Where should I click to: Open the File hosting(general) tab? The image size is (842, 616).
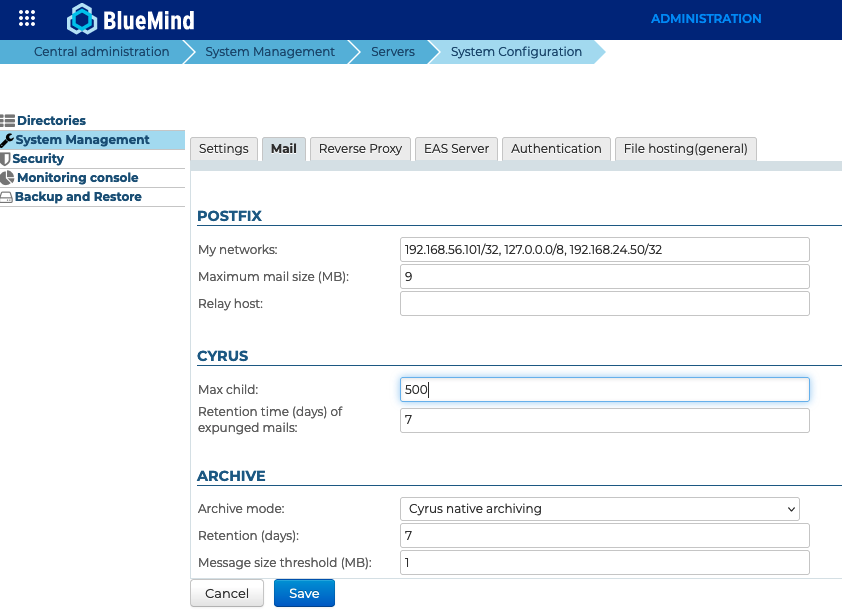686,149
